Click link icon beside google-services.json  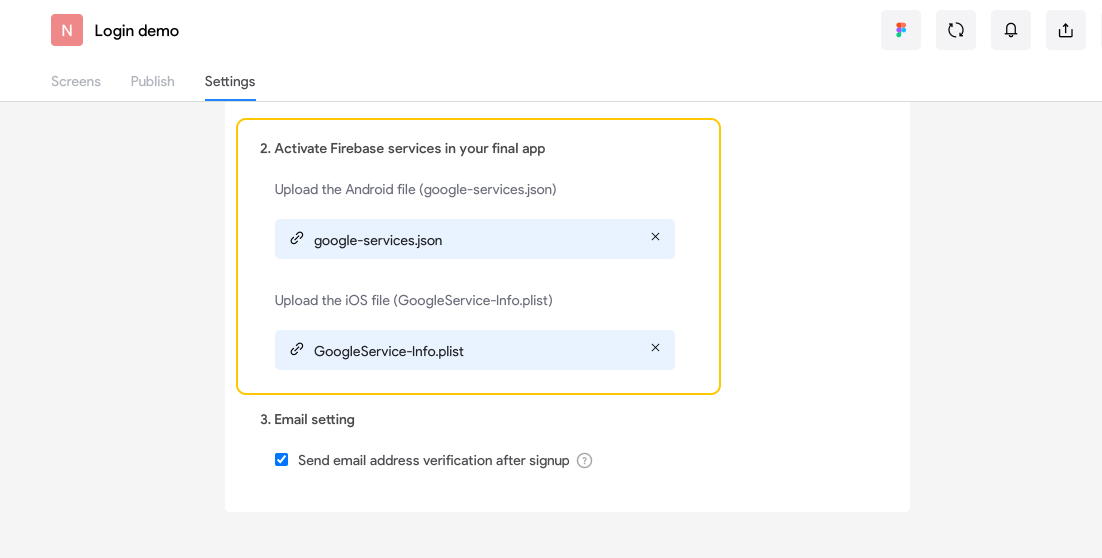(296, 239)
